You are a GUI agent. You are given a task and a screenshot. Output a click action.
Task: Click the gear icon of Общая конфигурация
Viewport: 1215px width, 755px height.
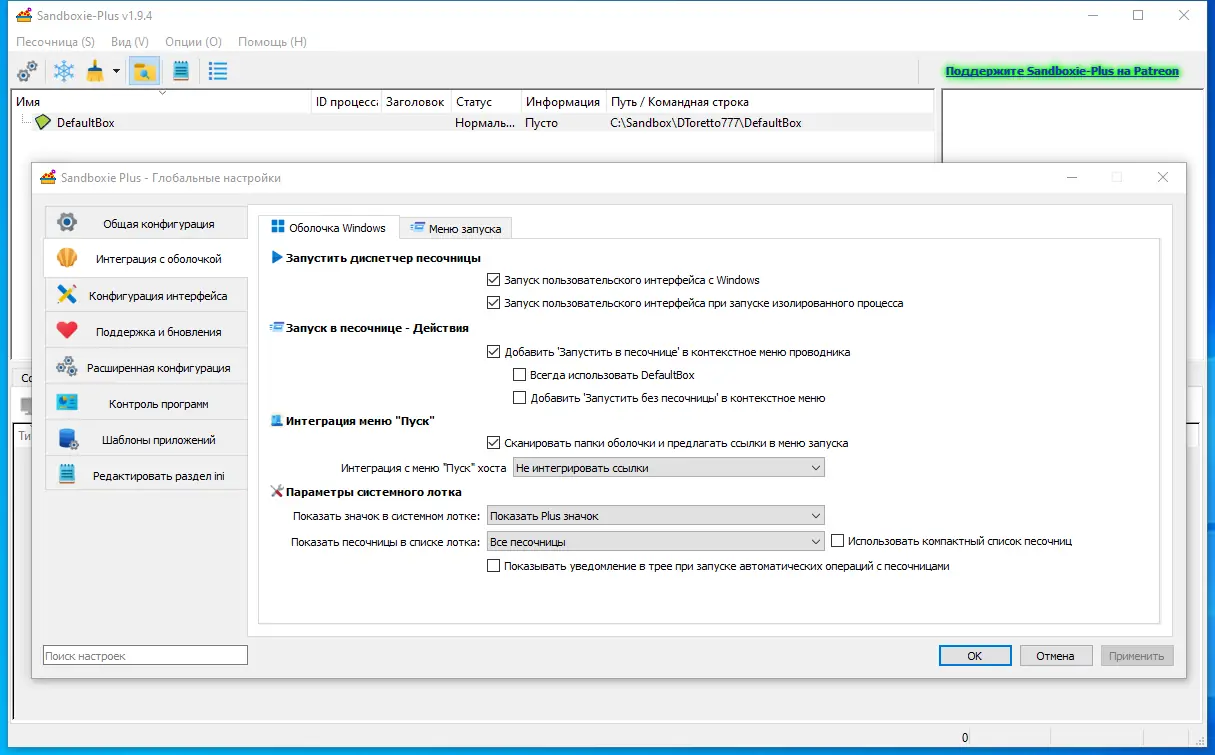pyautogui.click(x=67, y=223)
